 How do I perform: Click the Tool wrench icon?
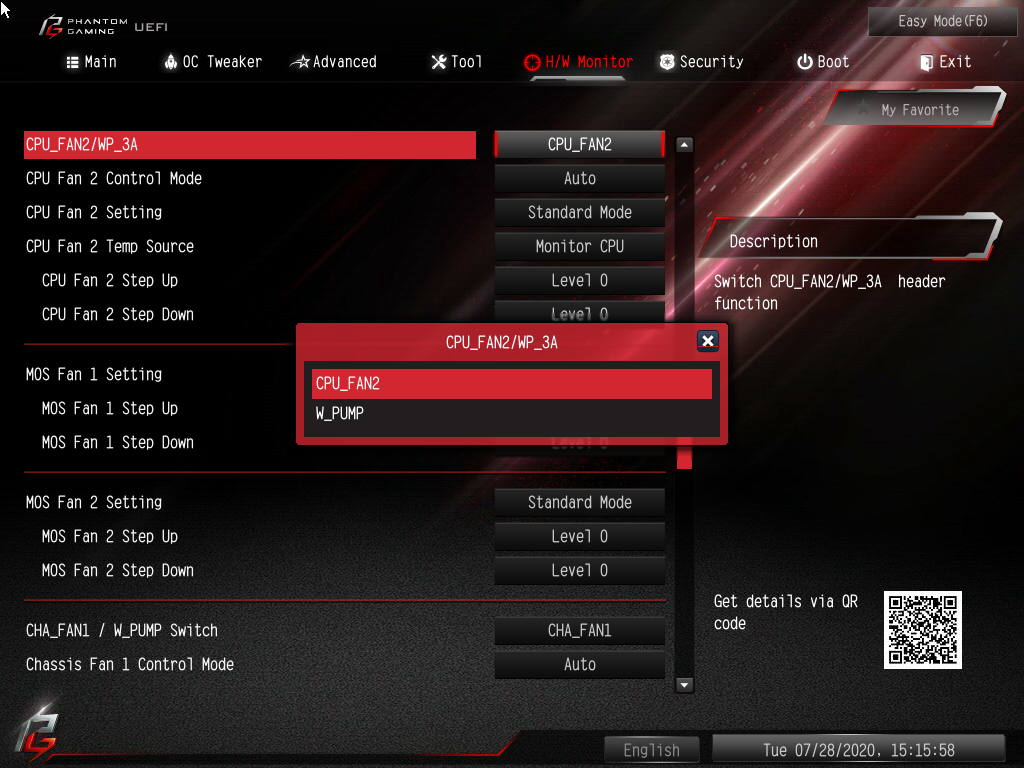pyautogui.click(x=439, y=62)
